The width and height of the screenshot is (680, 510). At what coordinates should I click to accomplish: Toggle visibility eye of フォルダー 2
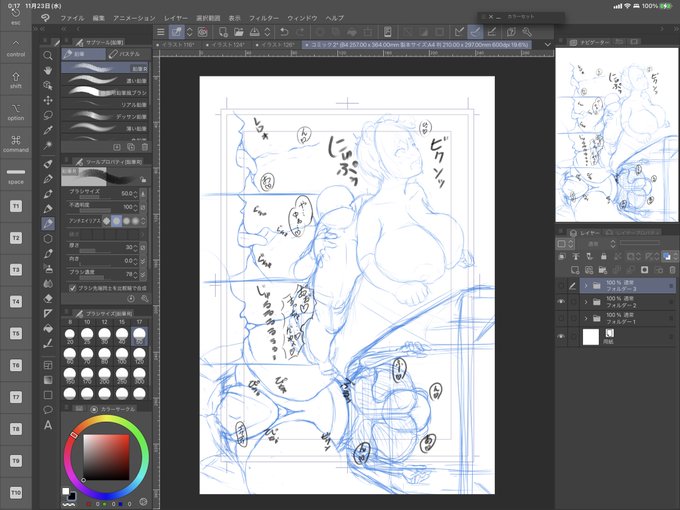coord(561,301)
